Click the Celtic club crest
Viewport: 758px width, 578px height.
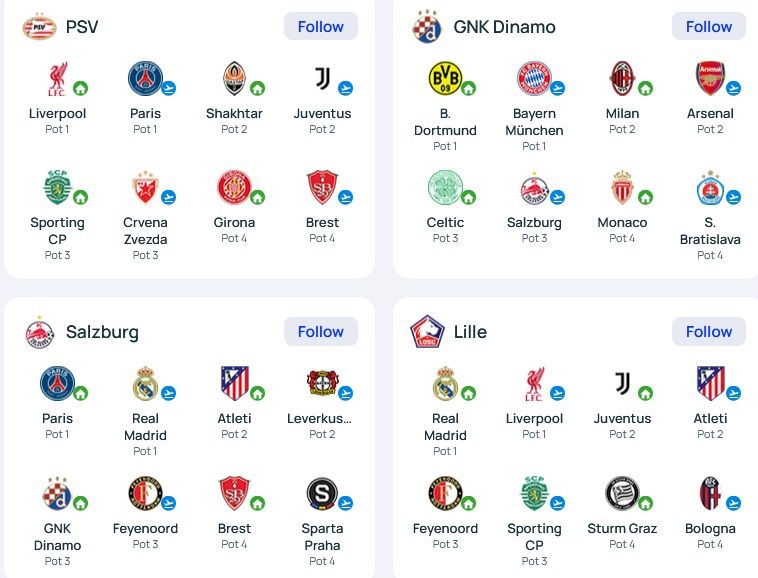point(445,187)
